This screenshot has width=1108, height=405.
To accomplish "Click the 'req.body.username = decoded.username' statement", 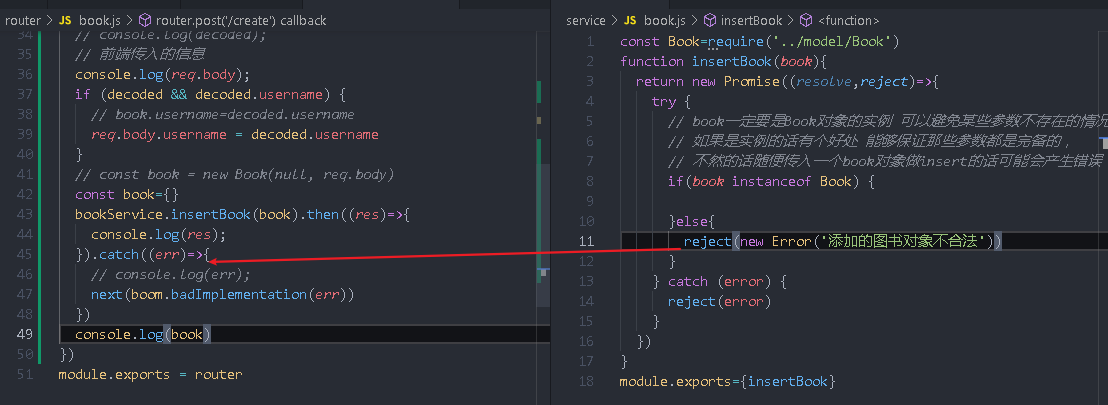I will pos(235,134).
